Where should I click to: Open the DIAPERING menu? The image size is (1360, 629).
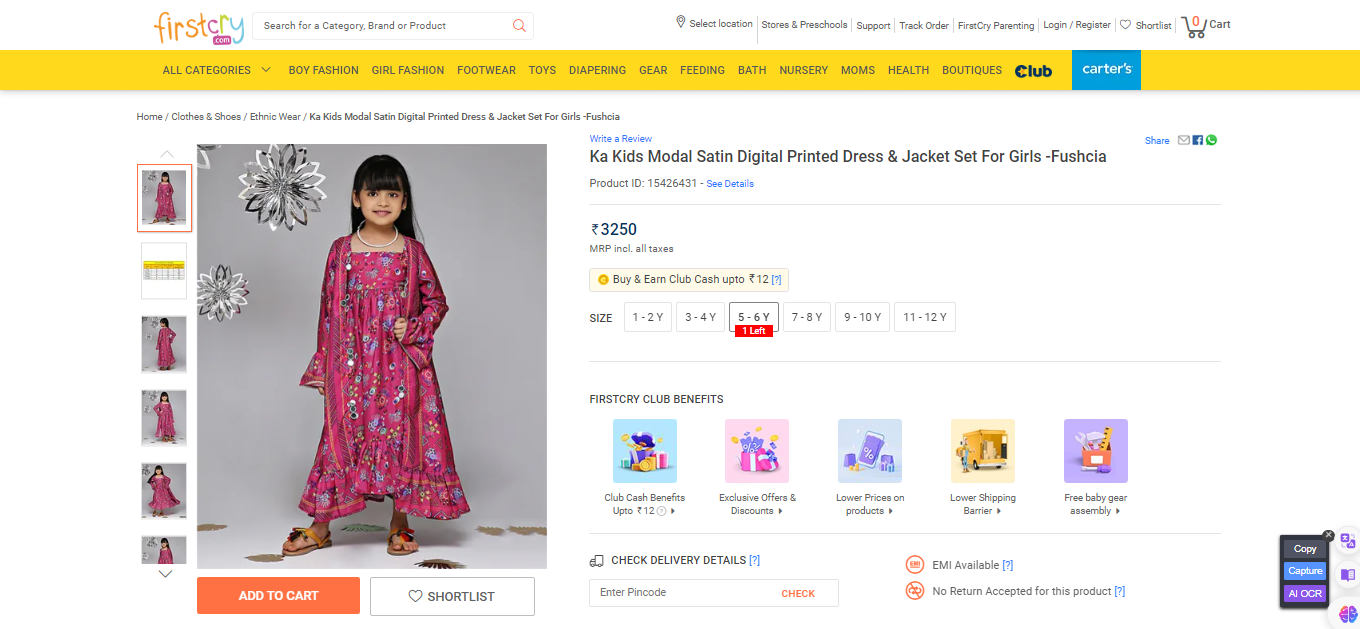click(x=597, y=70)
